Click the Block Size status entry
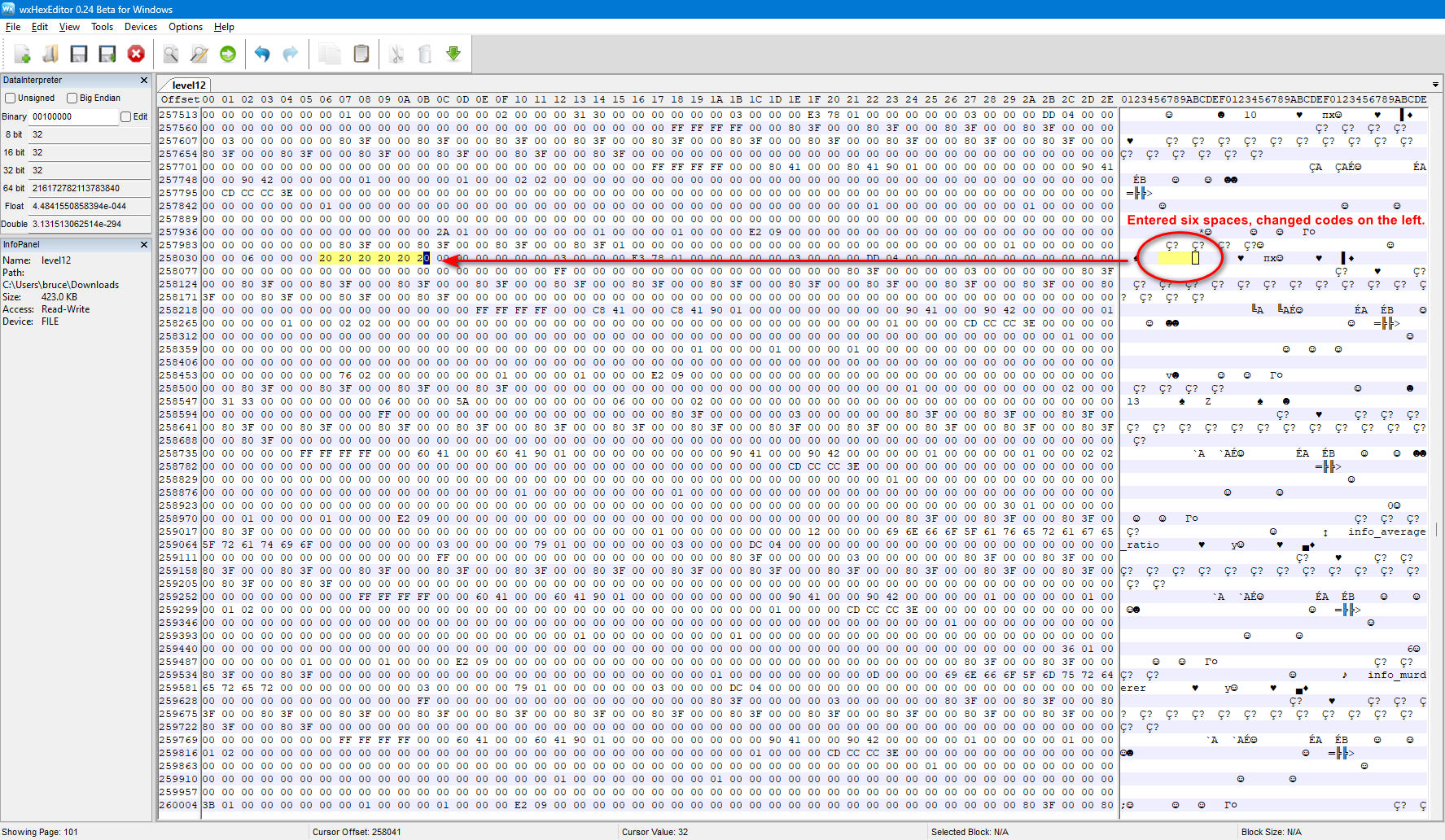 pyautogui.click(x=1271, y=832)
